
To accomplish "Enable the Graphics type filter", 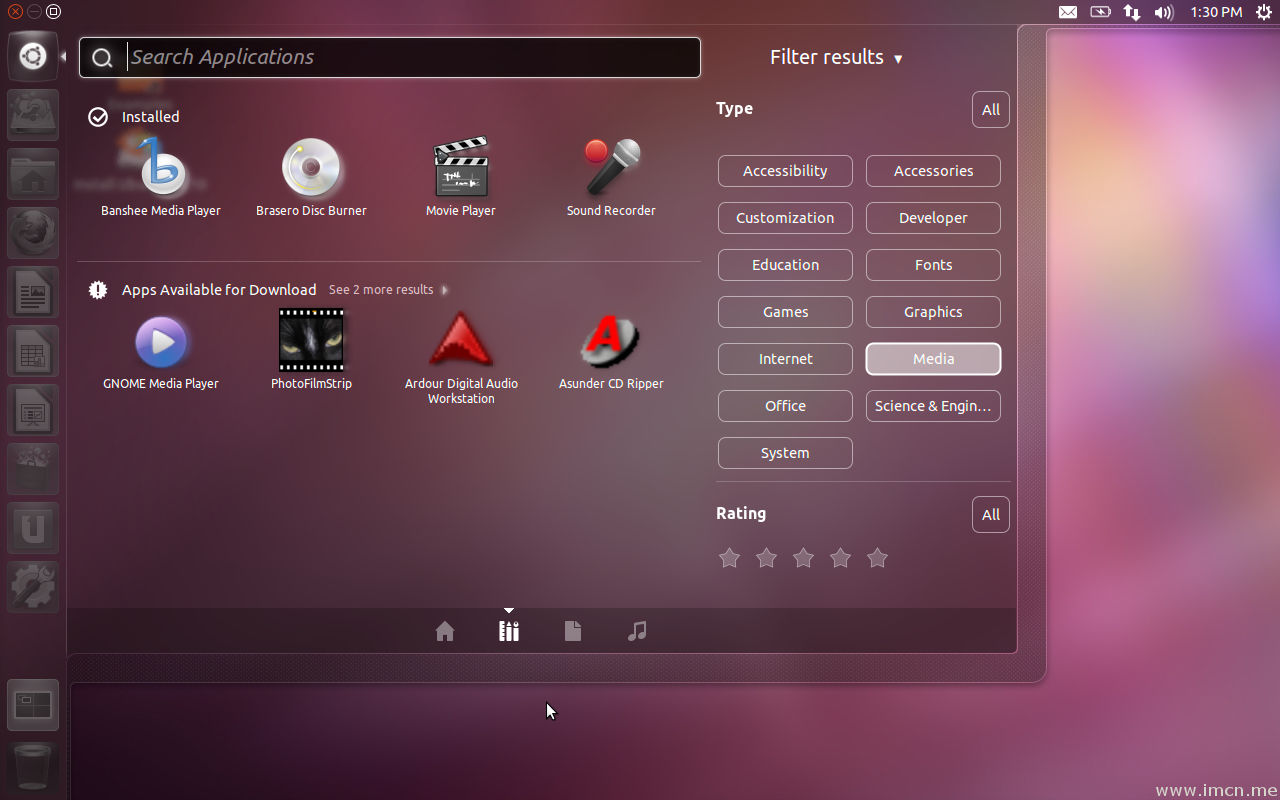I will pos(933,312).
